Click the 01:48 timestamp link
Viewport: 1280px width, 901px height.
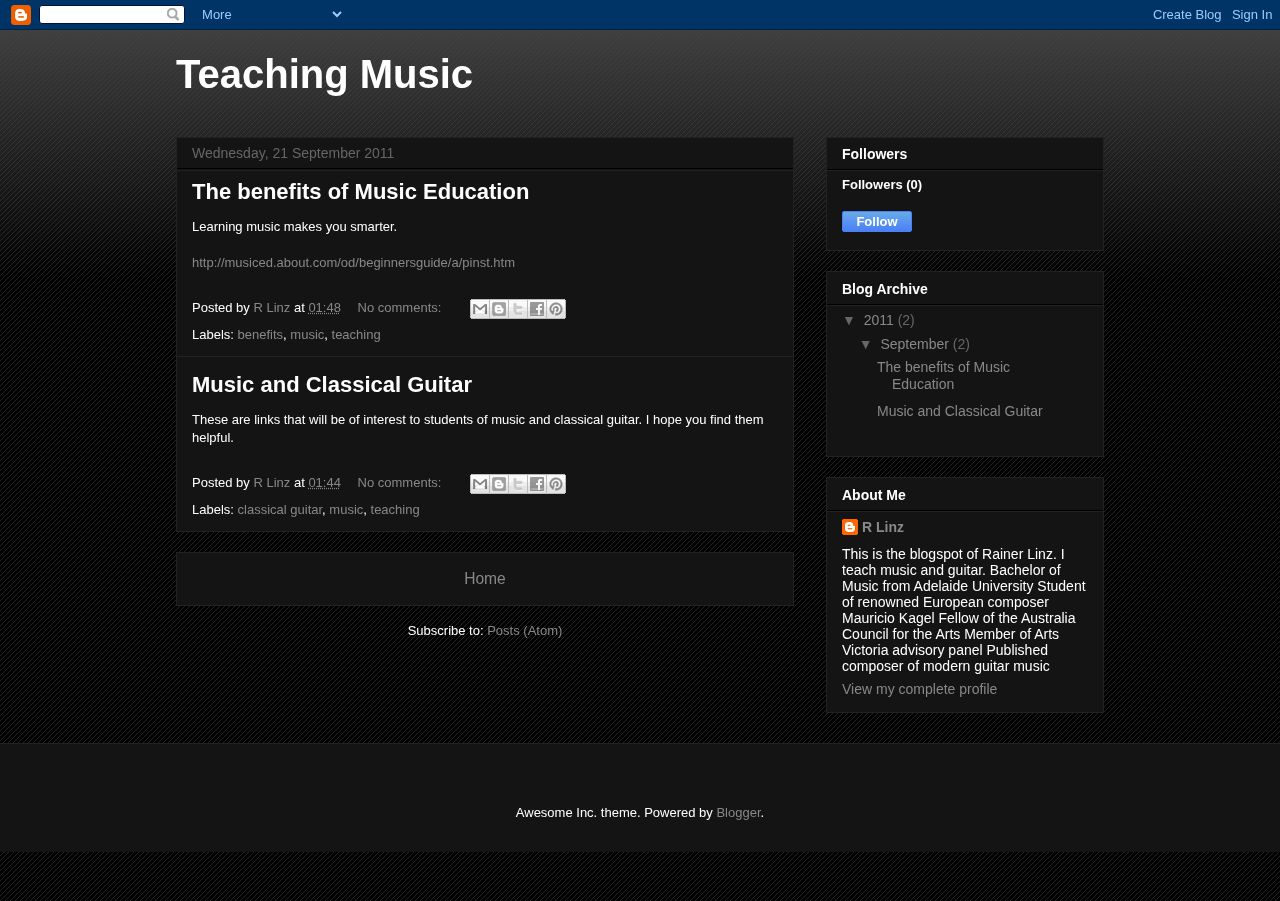(x=324, y=308)
